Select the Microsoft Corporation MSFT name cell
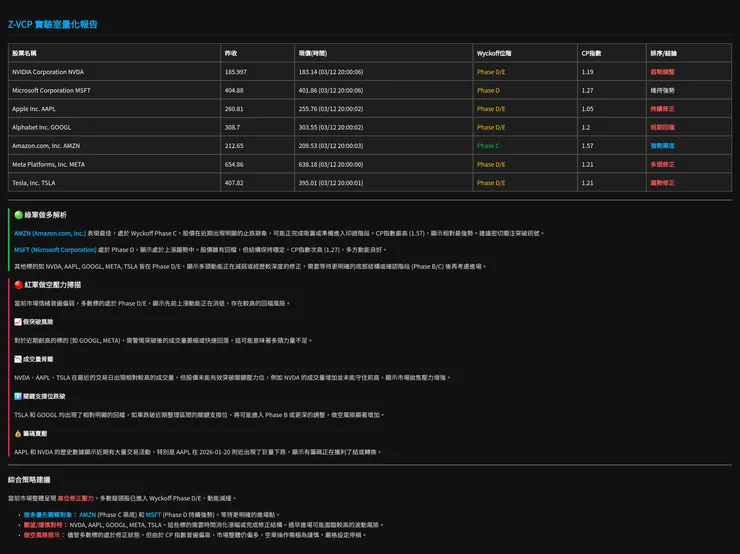Image resolution: width=740 pixels, height=554 pixels. [x=114, y=90]
